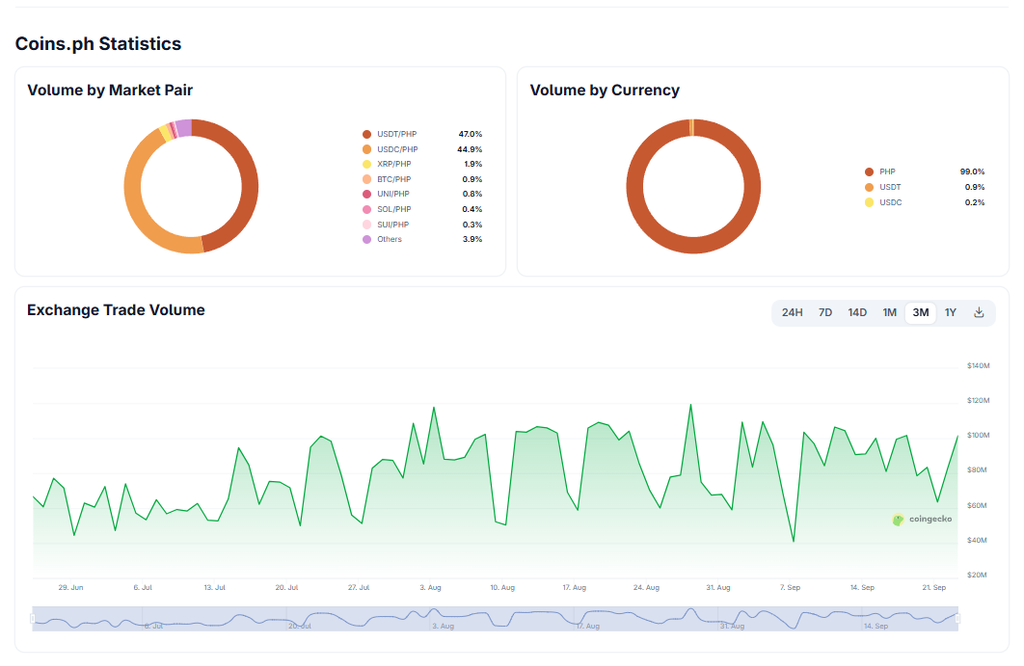Click the Coins.ph Statistics heading
1024x666 pixels.
[98, 44]
